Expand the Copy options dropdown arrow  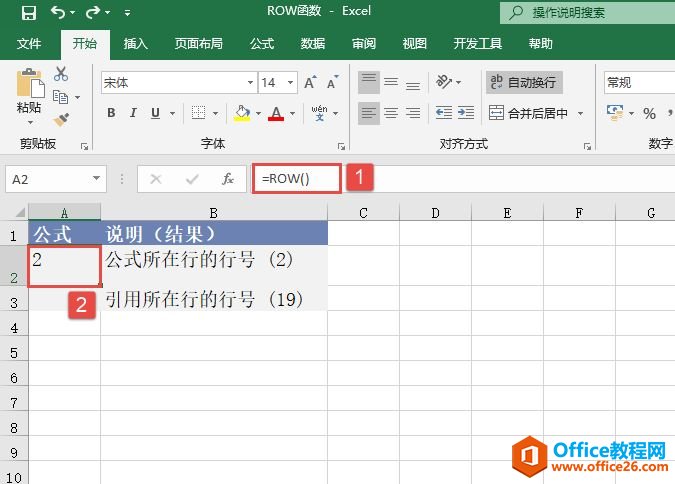[x=77, y=97]
